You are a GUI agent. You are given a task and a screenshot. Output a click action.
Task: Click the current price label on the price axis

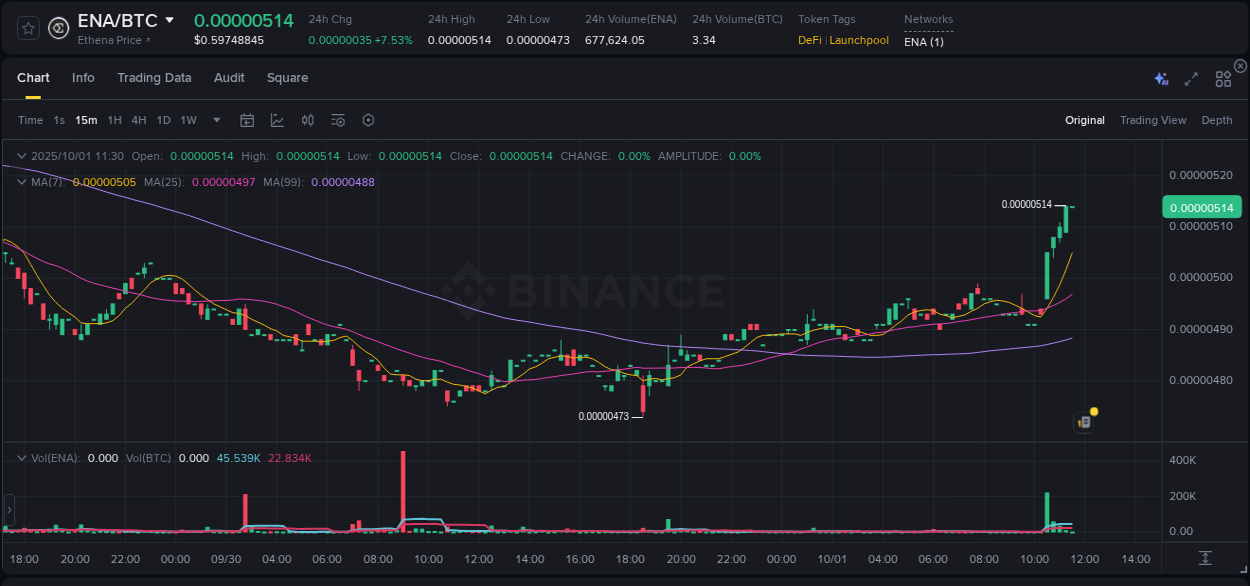[x=1201, y=206]
